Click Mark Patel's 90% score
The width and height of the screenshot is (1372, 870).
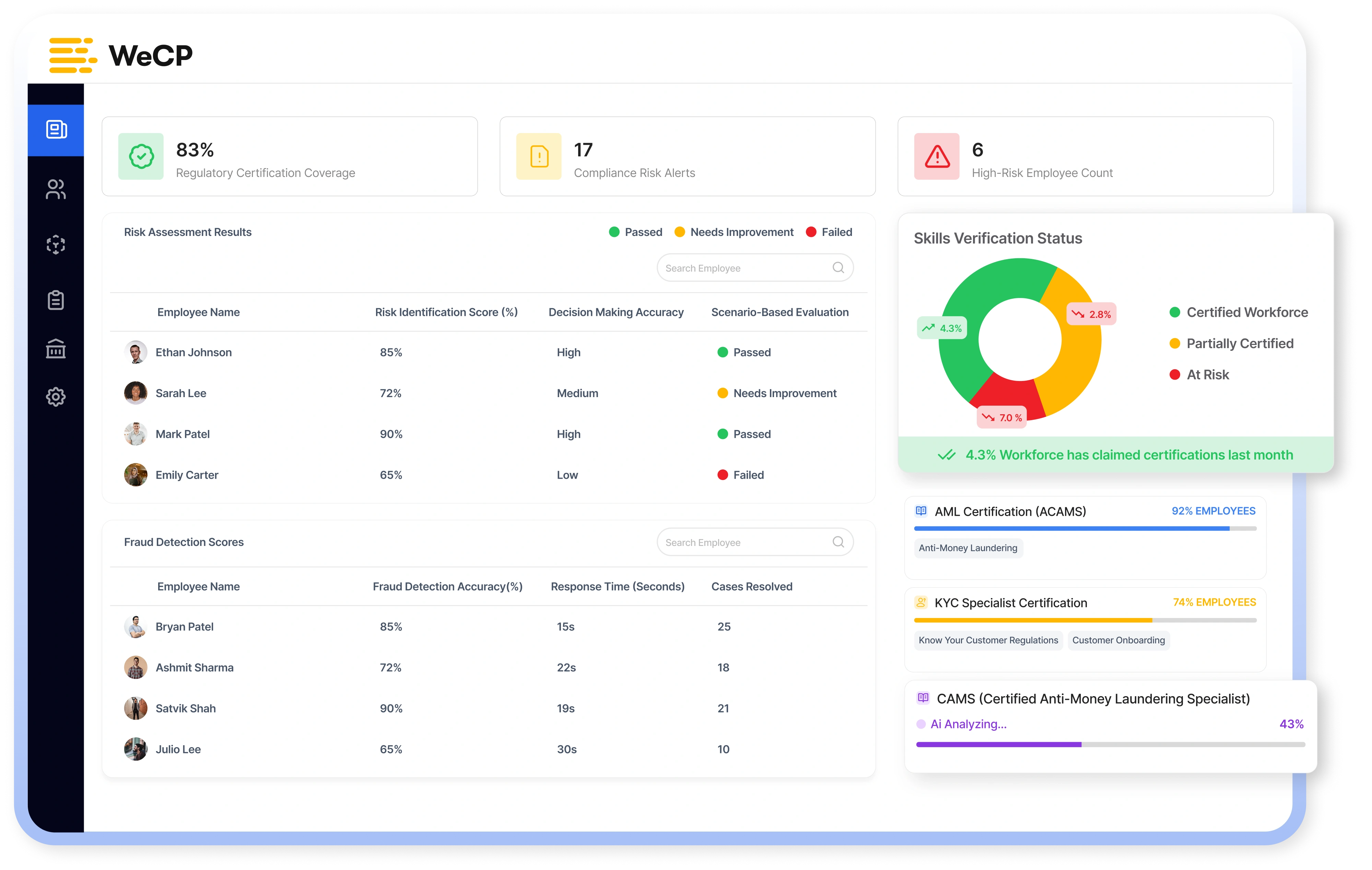click(391, 434)
